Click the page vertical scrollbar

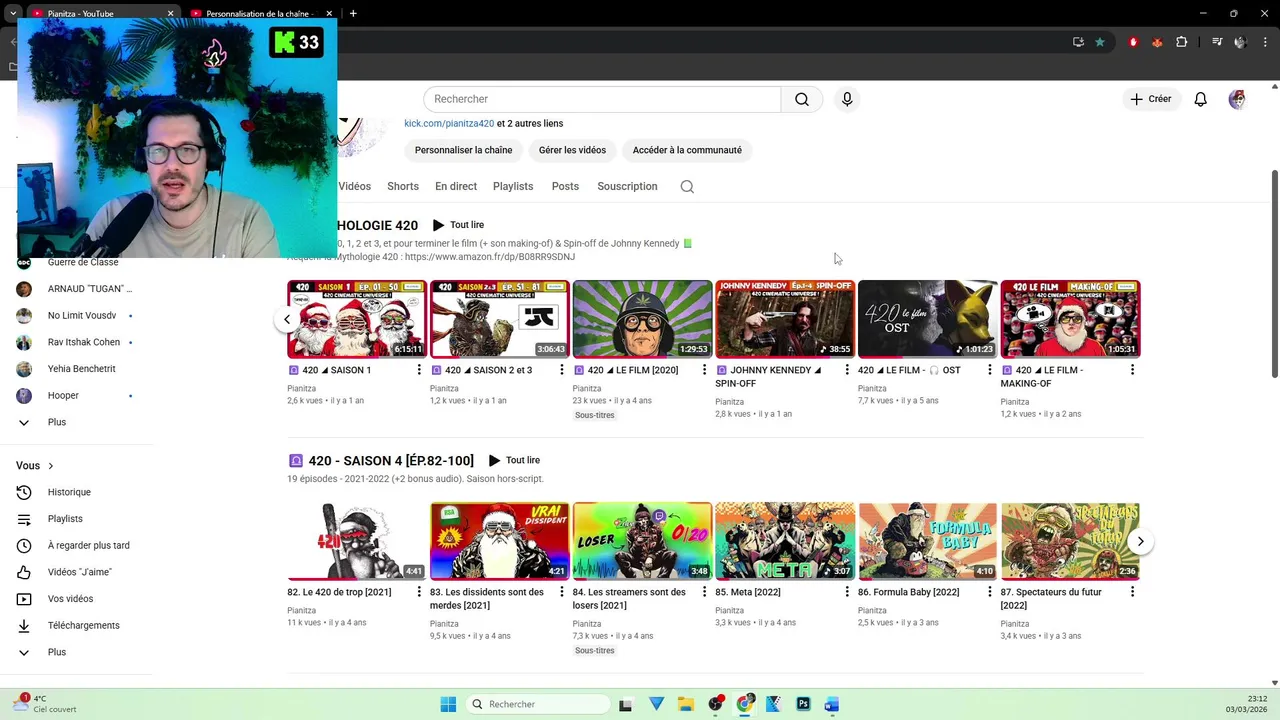tap(1274, 275)
